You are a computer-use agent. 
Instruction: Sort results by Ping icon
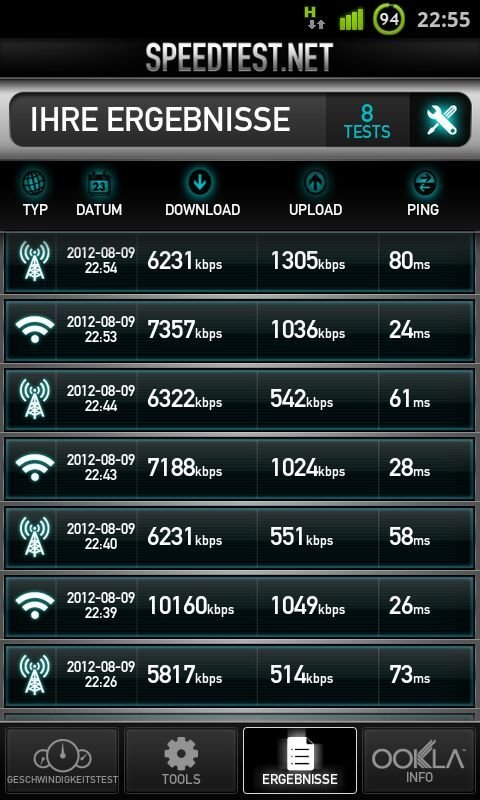pyautogui.click(x=422, y=184)
